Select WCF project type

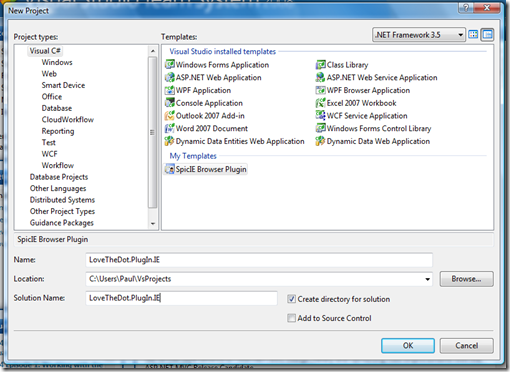[49, 154]
